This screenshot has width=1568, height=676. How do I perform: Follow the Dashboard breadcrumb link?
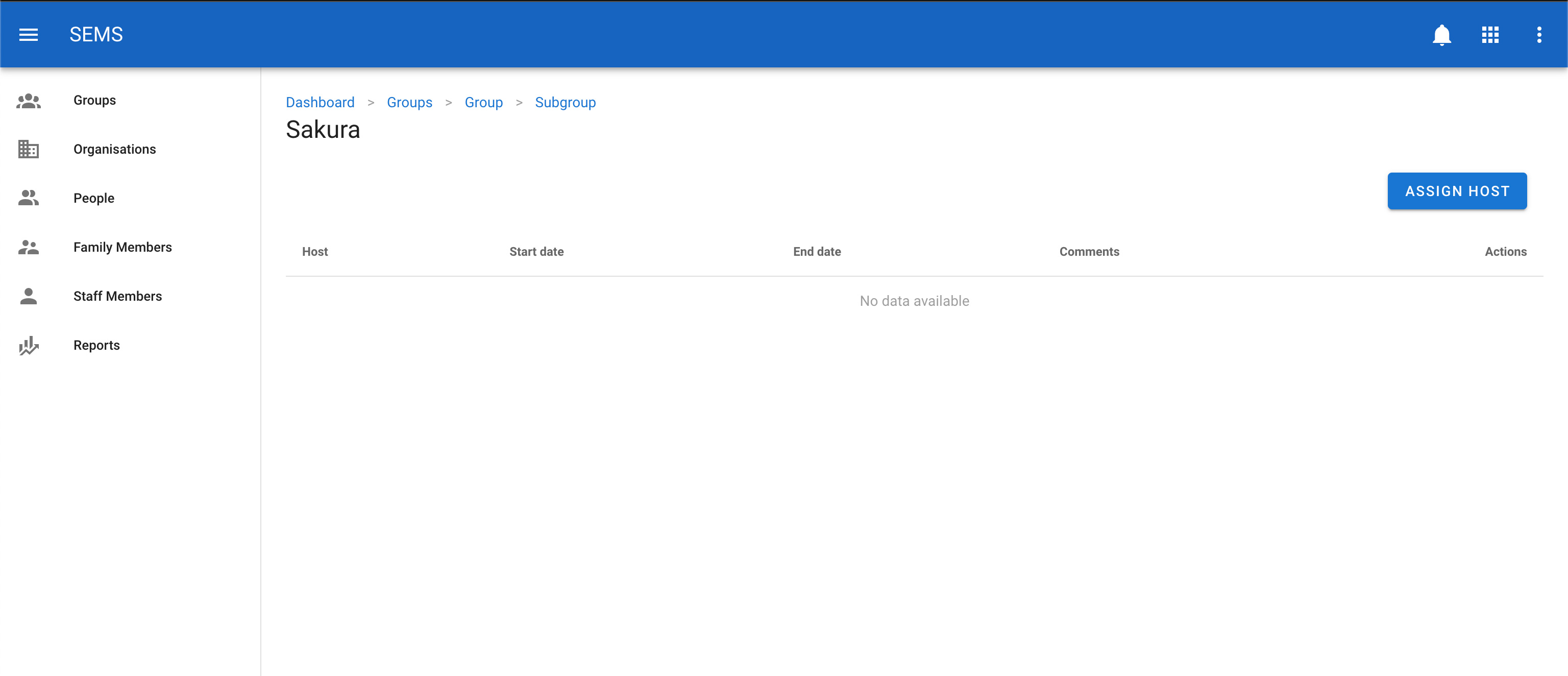(320, 102)
